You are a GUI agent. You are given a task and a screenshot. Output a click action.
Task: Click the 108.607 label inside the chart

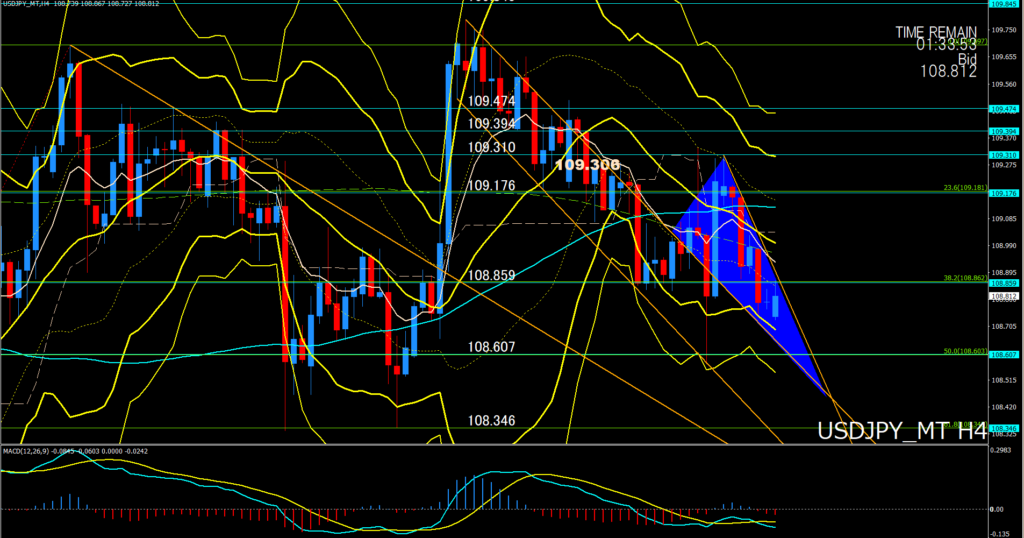(x=492, y=347)
